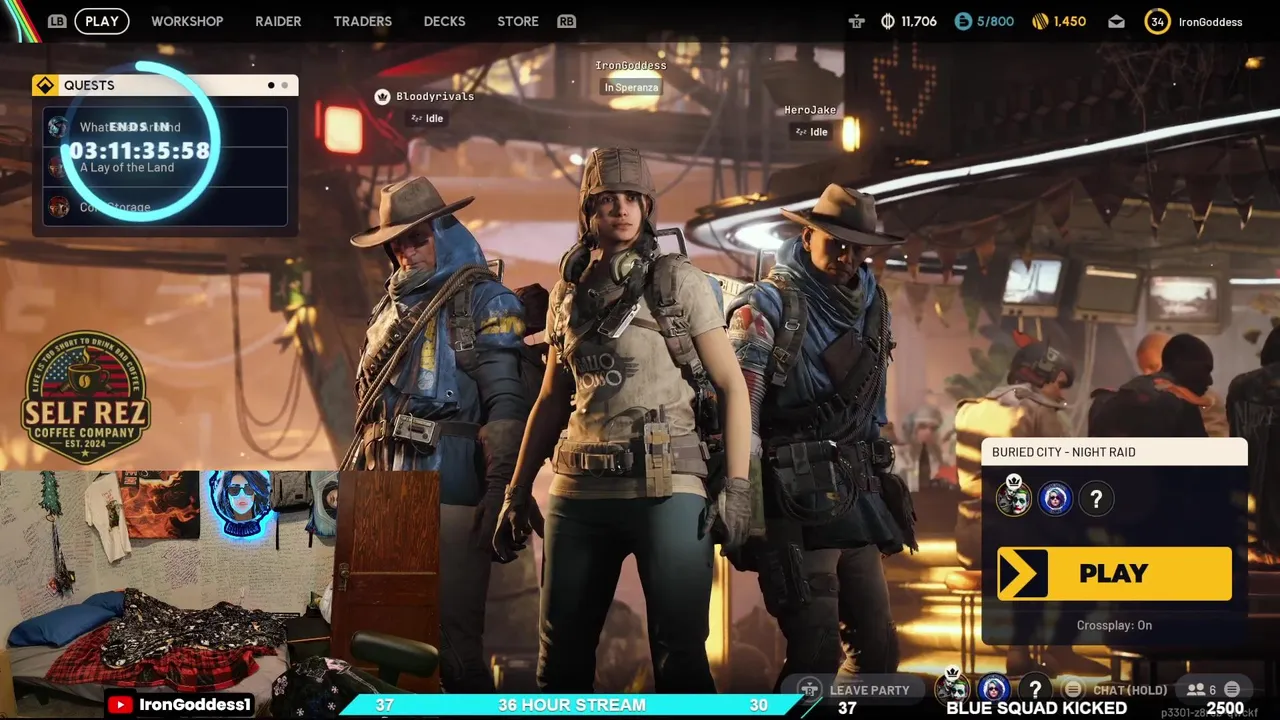Click the Joker avatar in bottom party bar
Image resolution: width=1280 pixels, height=720 pixels.
pyautogui.click(x=953, y=688)
